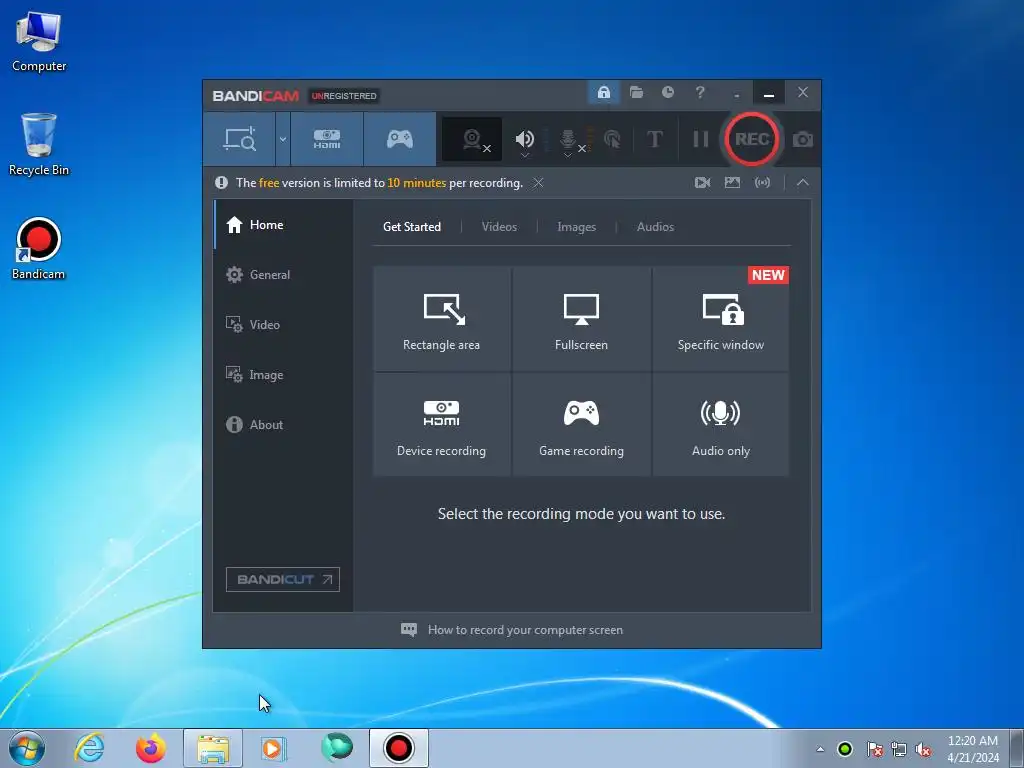
Task: Click the muted volume tray icon
Action: click(923, 749)
